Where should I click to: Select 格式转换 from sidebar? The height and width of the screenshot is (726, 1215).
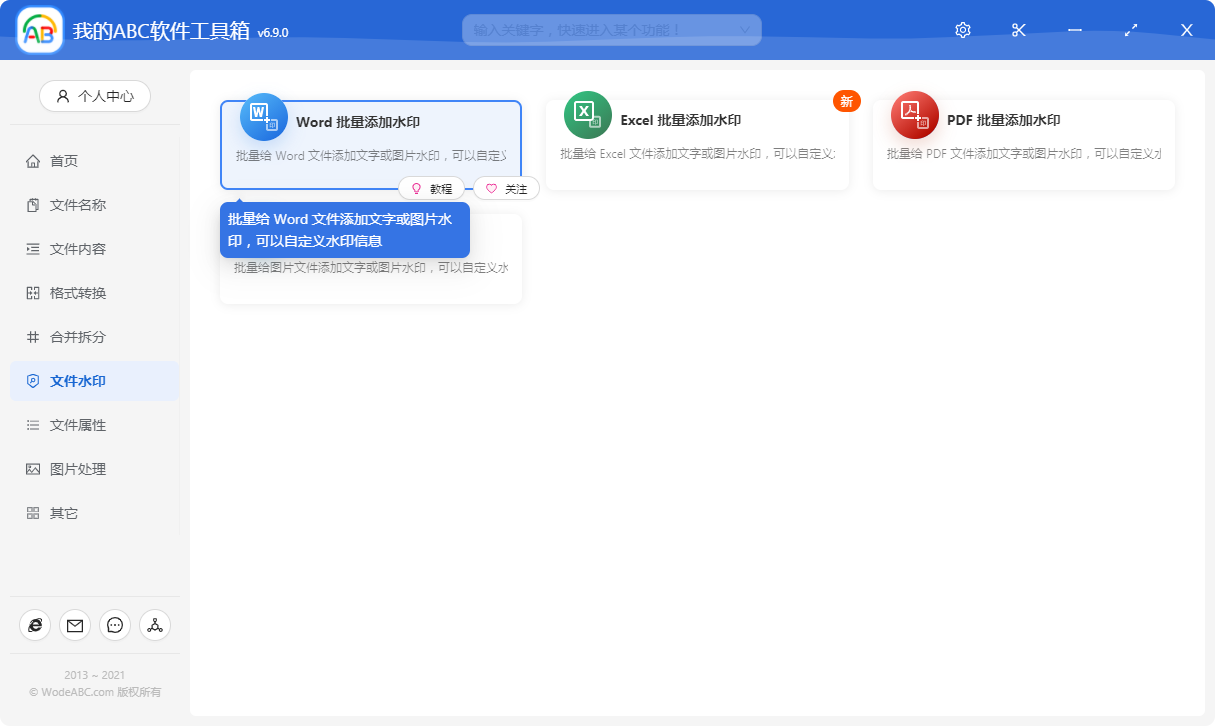pyautogui.click(x=64, y=293)
